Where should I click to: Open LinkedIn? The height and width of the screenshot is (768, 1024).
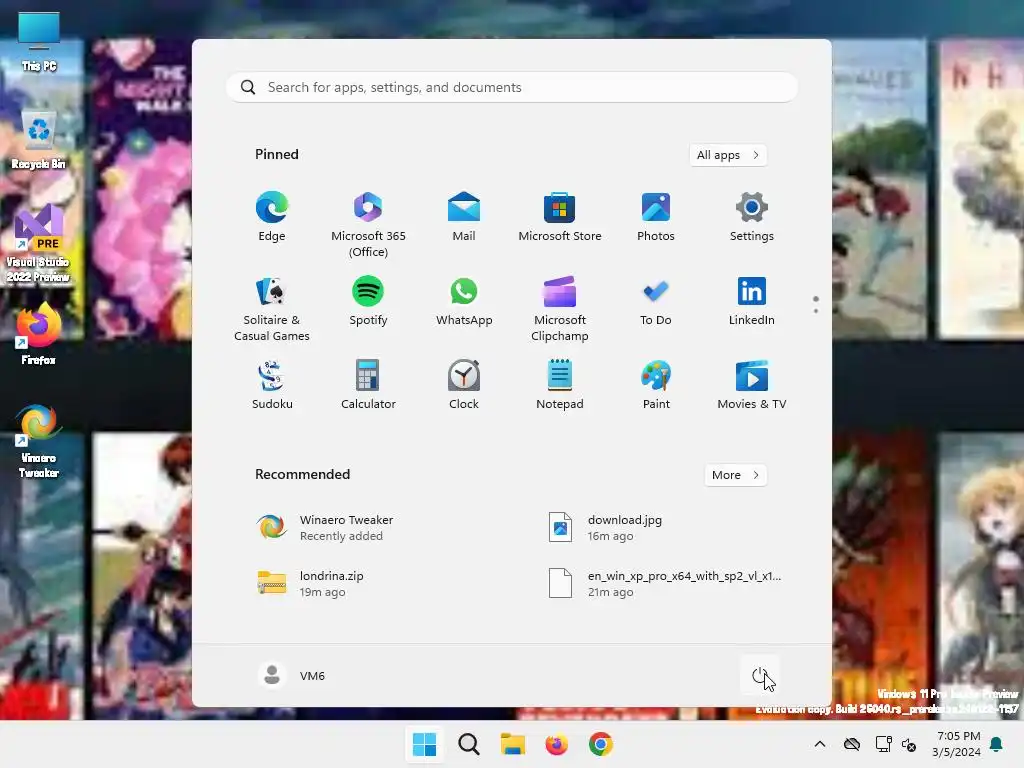click(x=752, y=301)
